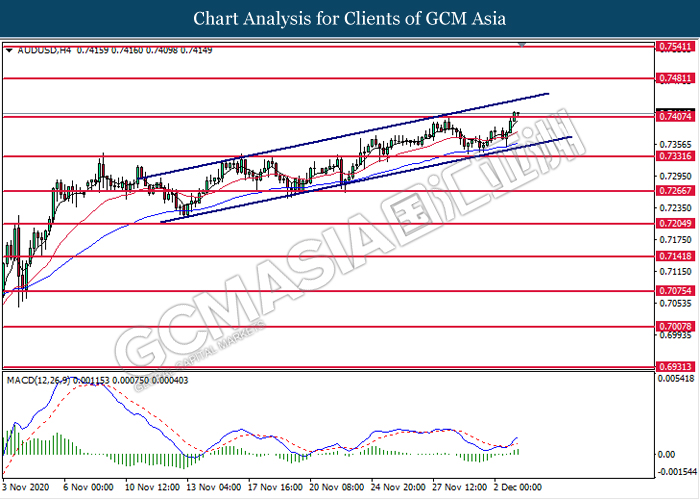
Task: Click the 0.72950 price axis value
Action: click(675, 176)
